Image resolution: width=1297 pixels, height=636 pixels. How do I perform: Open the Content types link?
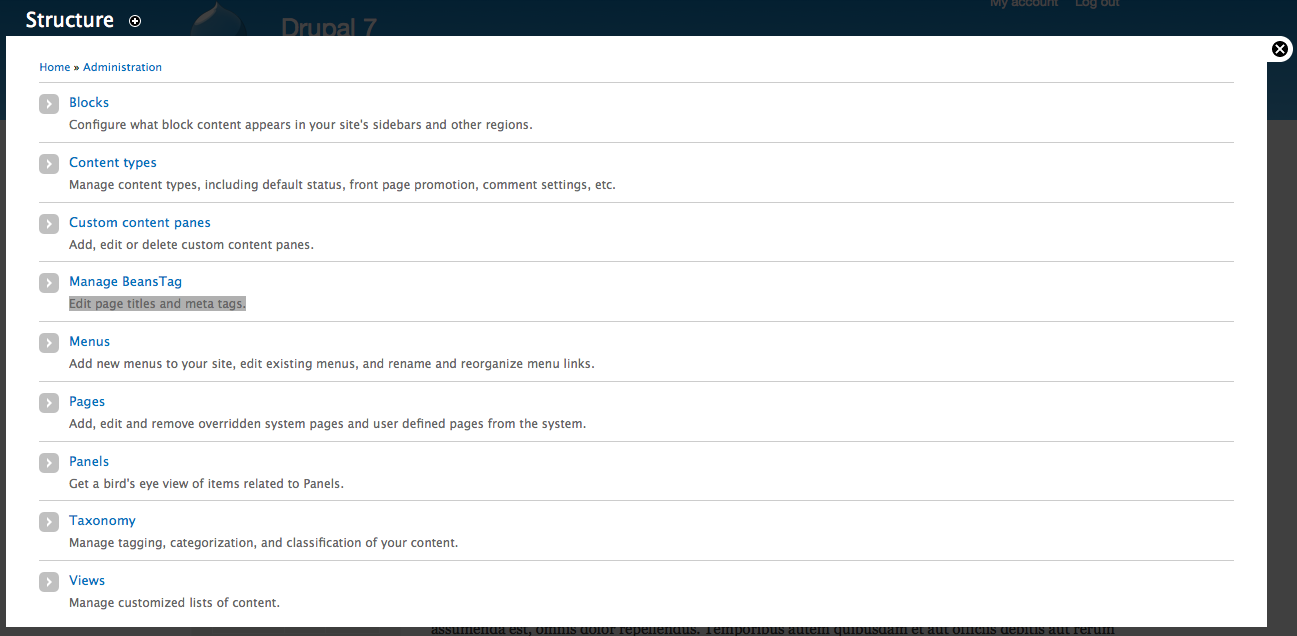(112, 162)
